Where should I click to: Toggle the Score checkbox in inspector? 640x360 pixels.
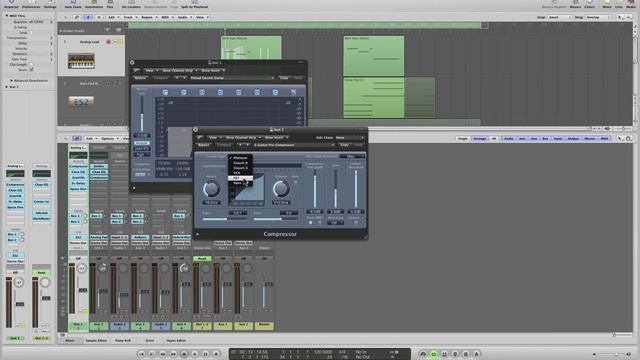31,70
